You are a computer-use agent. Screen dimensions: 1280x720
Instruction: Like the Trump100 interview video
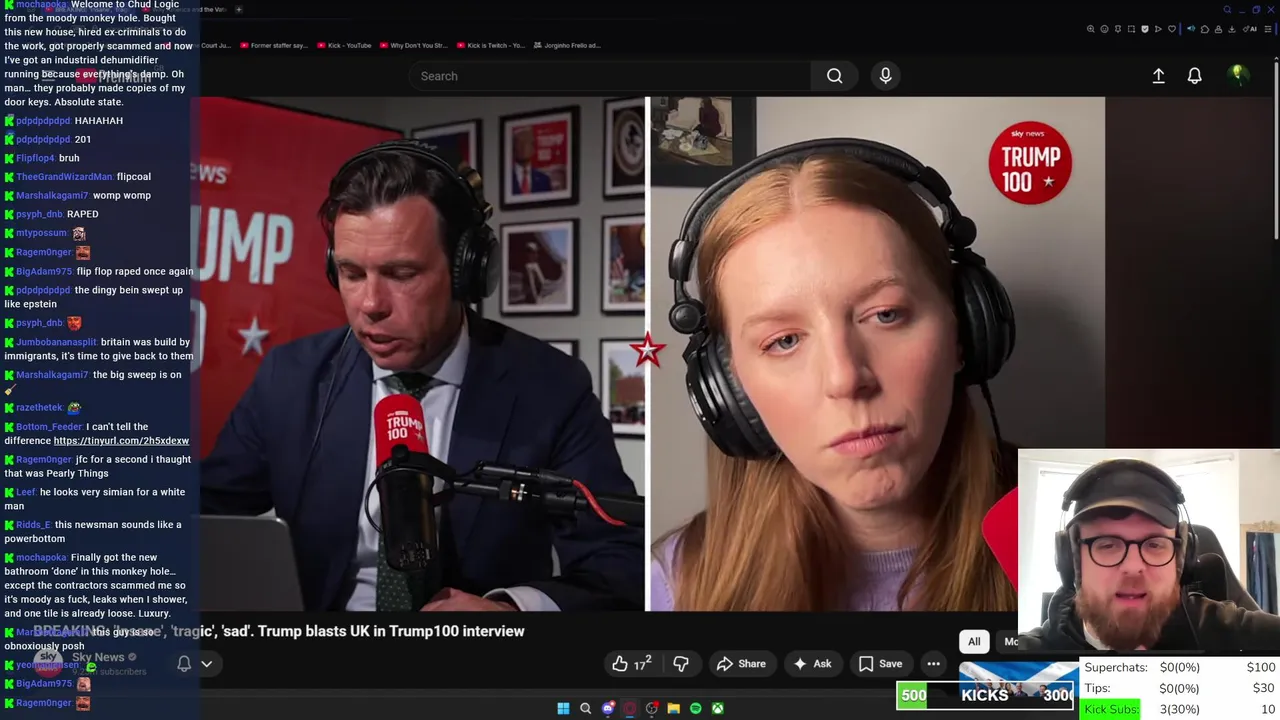(x=632, y=664)
